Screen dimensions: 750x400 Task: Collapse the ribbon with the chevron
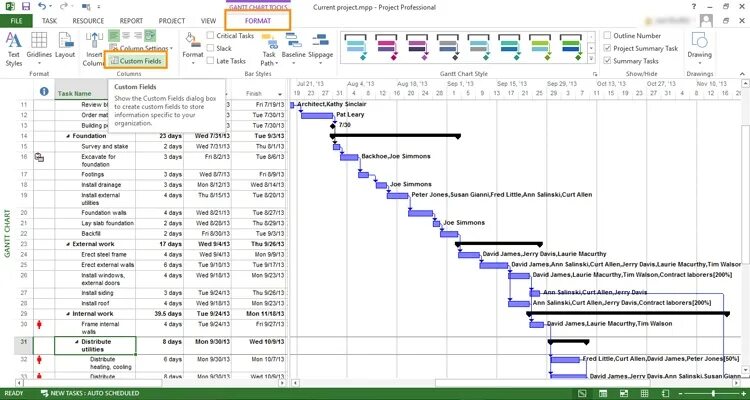[x=743, y=74]
